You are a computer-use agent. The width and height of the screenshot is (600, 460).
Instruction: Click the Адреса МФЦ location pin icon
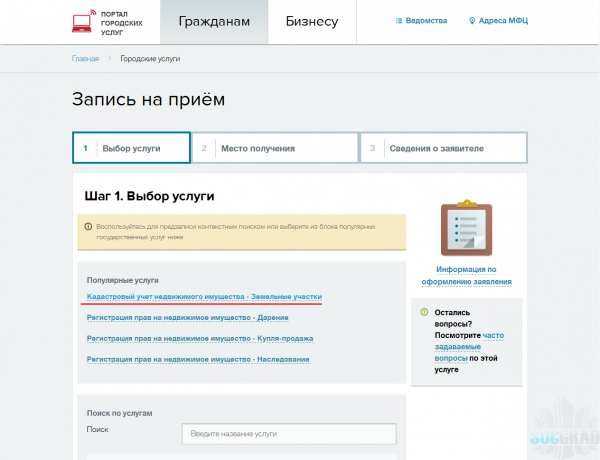(x=472, y=21)
